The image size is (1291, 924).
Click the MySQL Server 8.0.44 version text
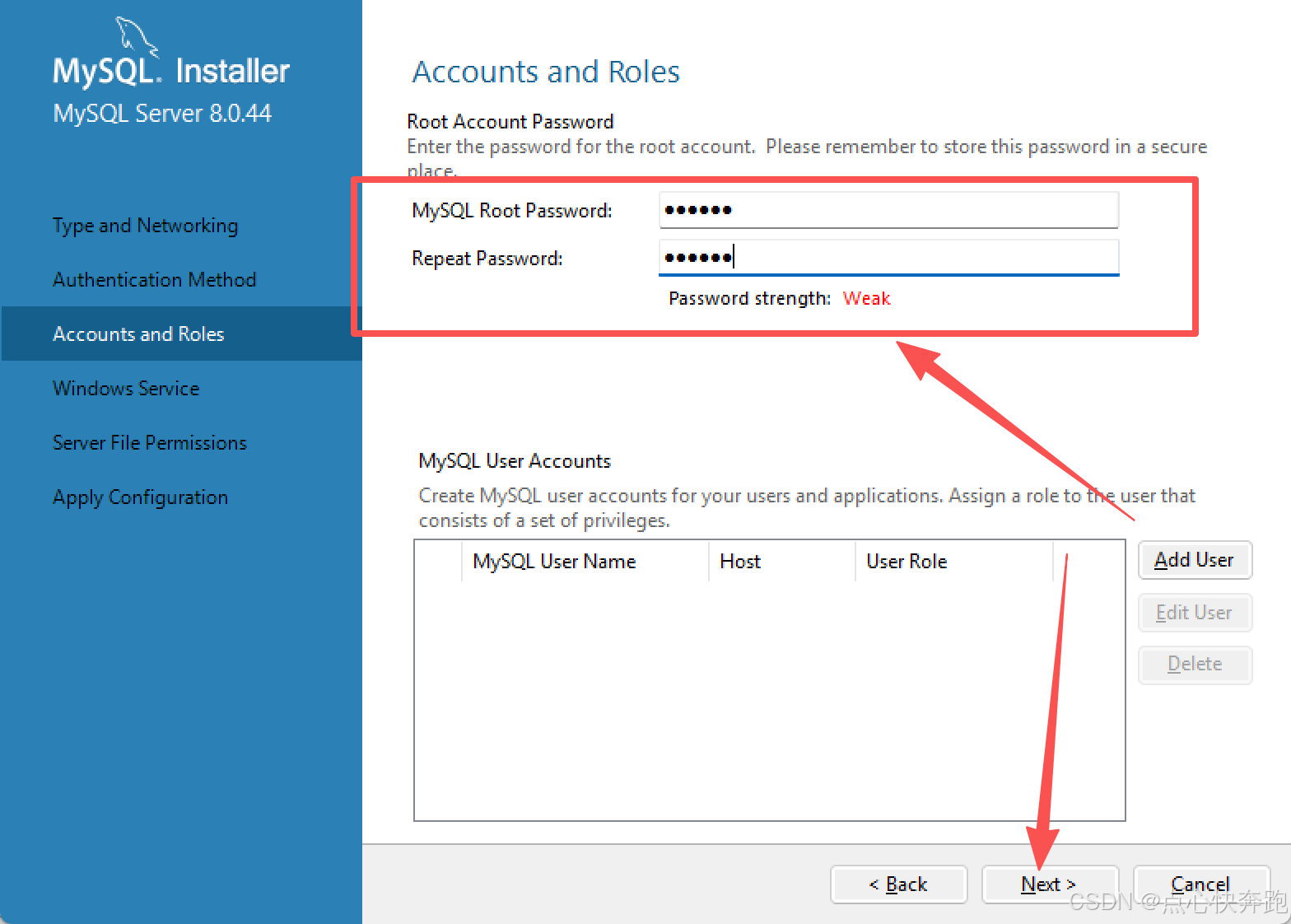[x=162, y=113]
